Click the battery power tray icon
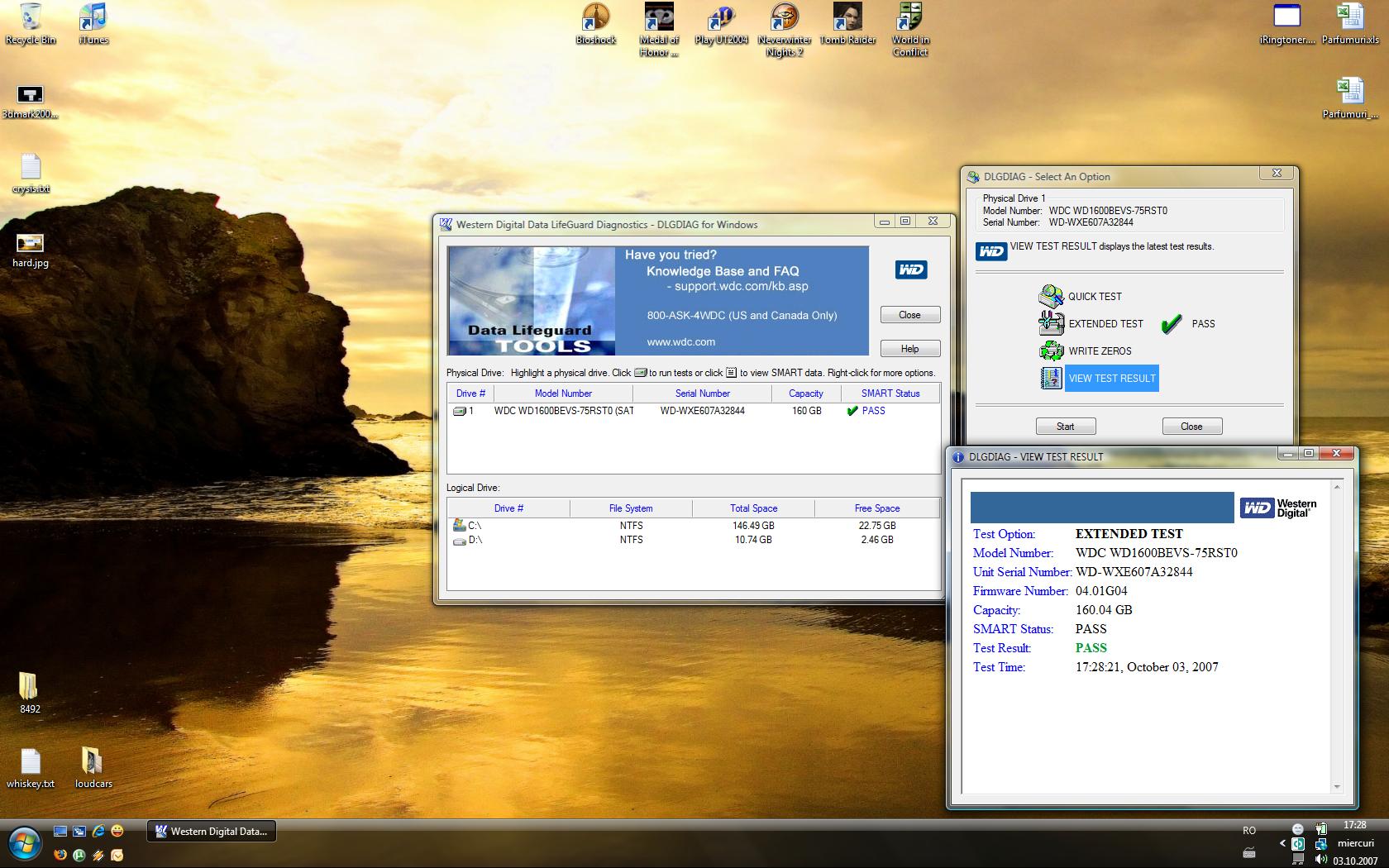The height and width of the screenshot is (868, 1389). (1322, 828)
